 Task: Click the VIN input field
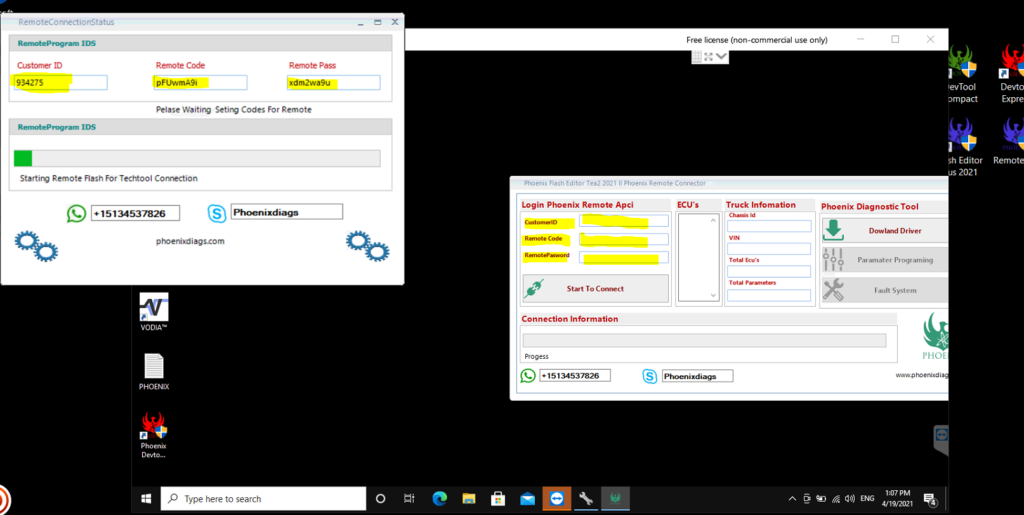tap(769, 249)
